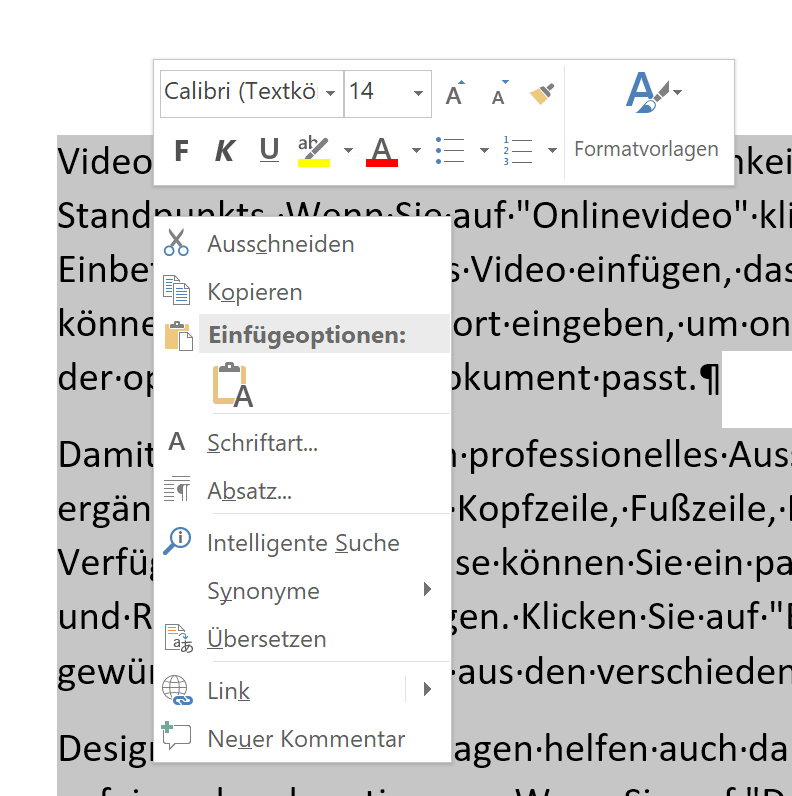792x796 pixels.
Task: Choose Ausschneiden from context menu
Action: pos(303,244)
